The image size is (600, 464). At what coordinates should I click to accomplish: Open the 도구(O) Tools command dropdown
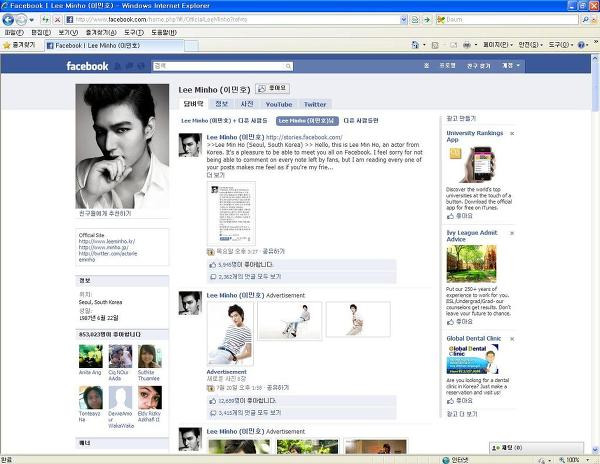[561, 45]
